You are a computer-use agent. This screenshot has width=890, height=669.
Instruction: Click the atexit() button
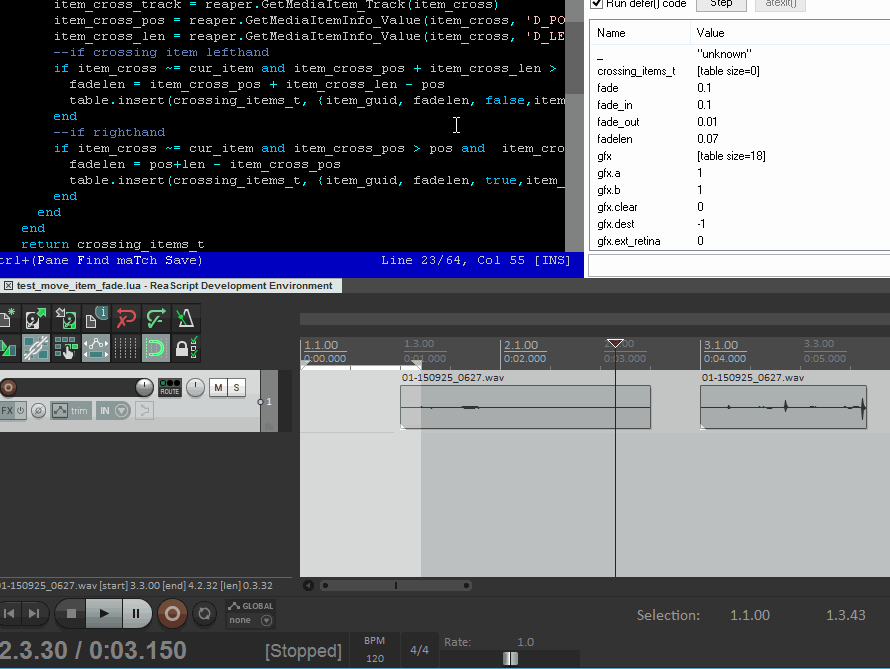(x=781, y=4)
